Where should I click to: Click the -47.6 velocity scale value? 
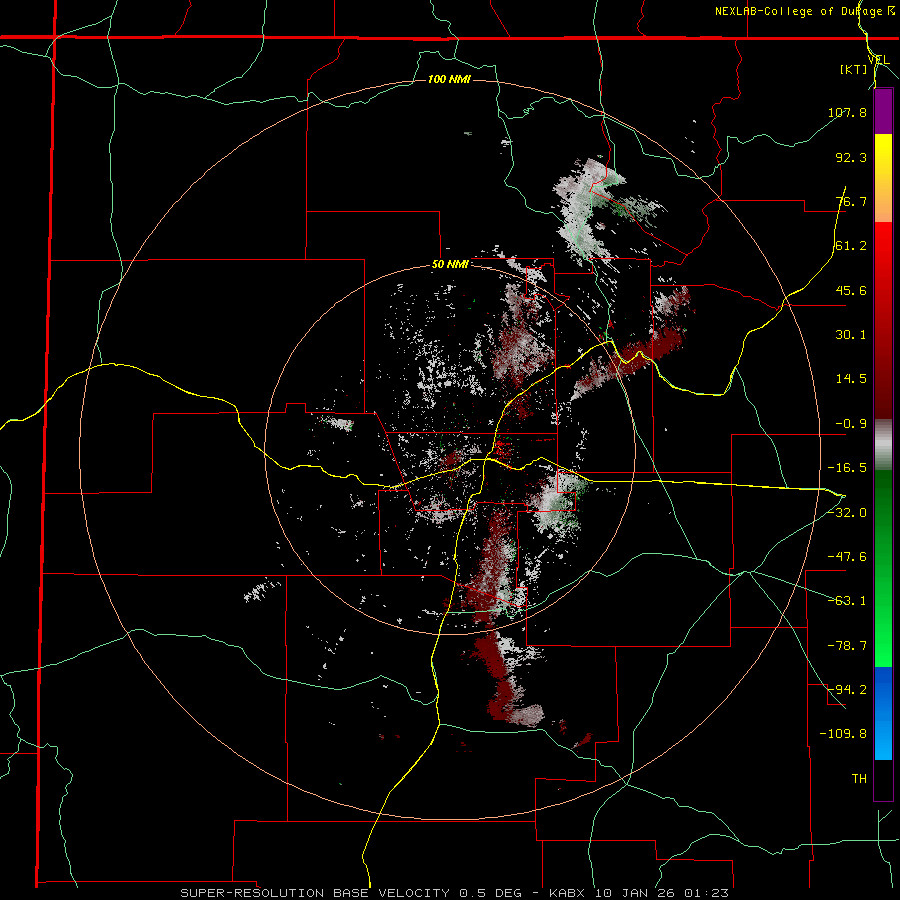pos(847,557)
